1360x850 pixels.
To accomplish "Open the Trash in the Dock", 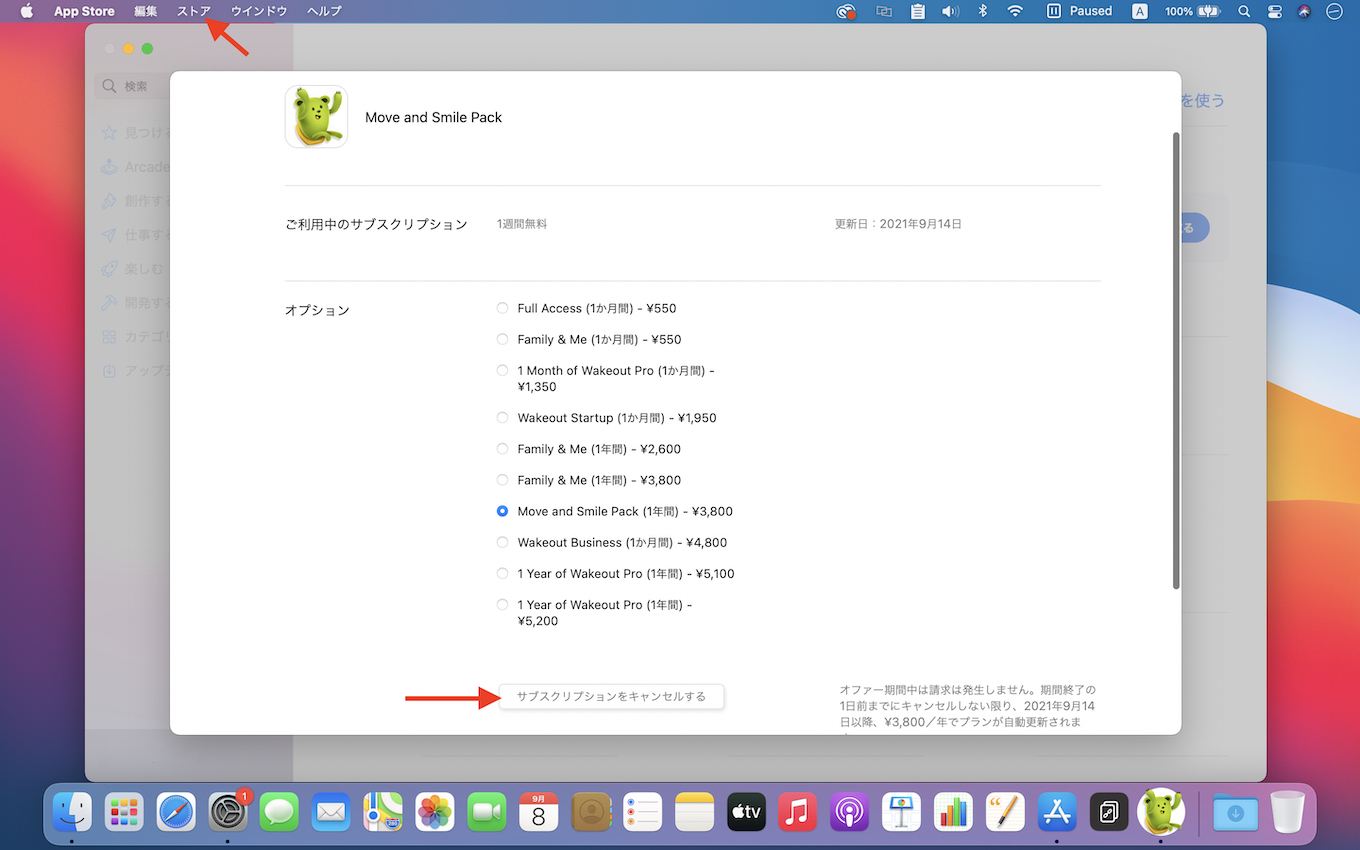I will (x=1287, y=812).
